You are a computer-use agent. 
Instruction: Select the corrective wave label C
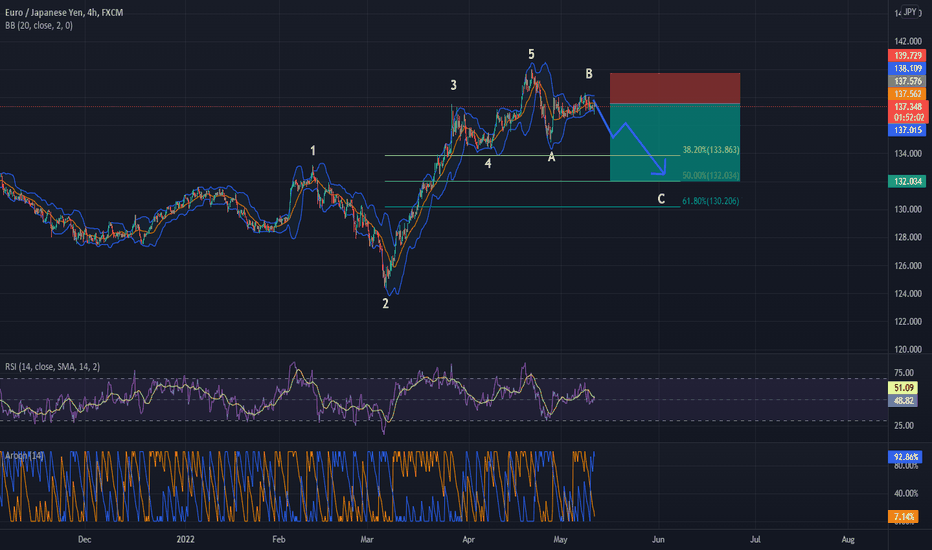(661, 199)
